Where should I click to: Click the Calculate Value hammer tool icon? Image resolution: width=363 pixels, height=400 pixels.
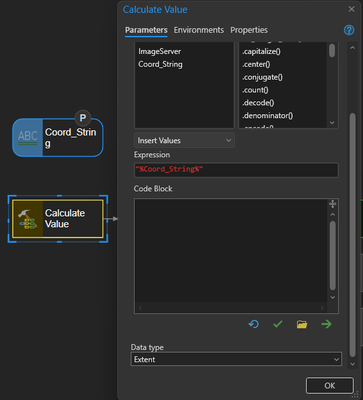28,219
